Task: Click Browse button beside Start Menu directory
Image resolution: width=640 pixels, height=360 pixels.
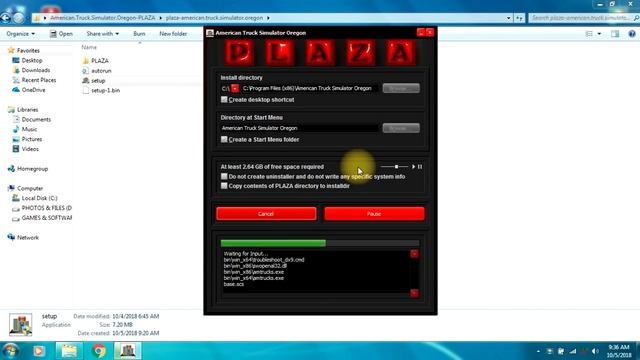Action: [x=401, y=128]
